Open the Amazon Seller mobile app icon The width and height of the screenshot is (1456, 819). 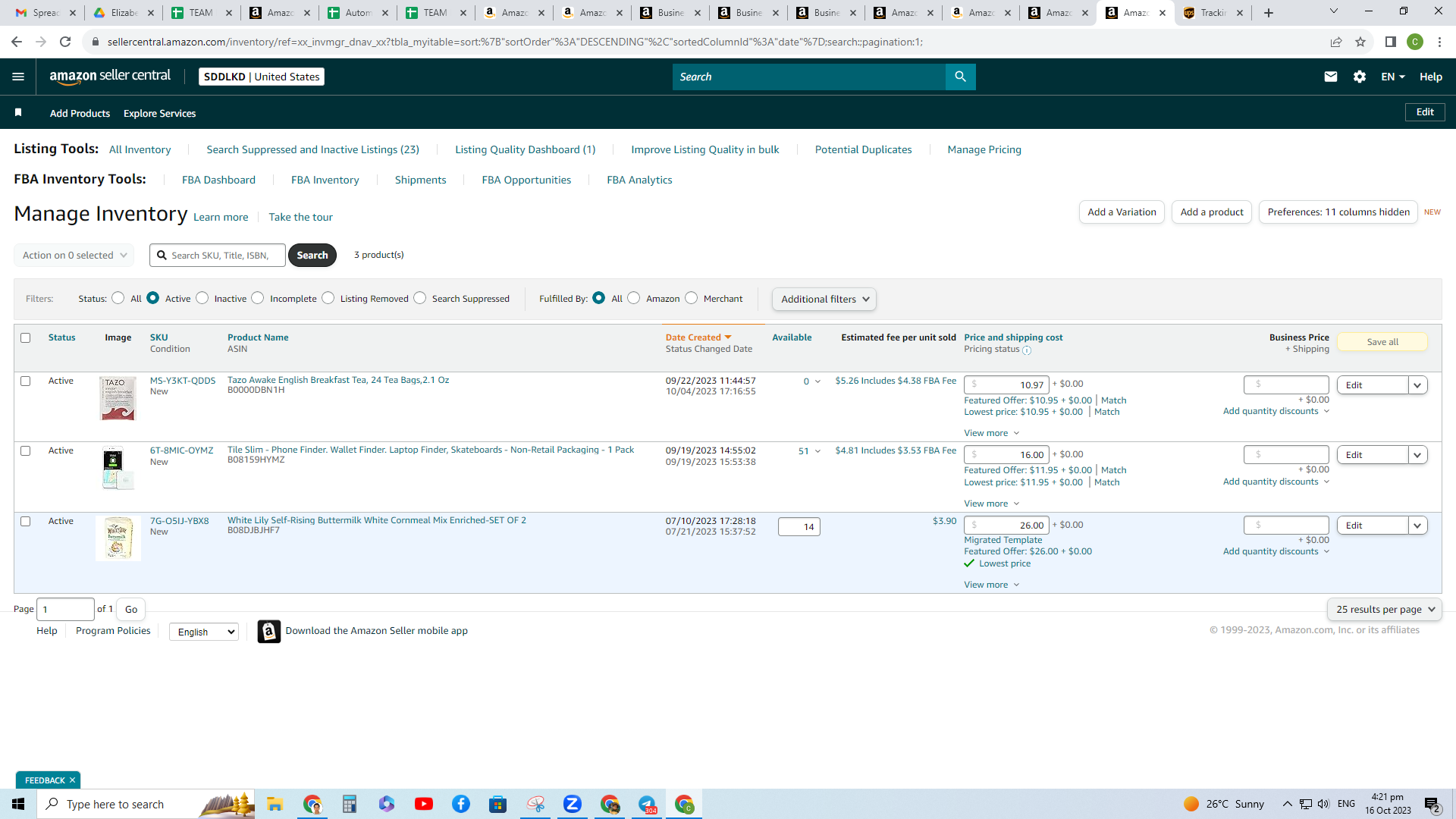coord(269,631)
